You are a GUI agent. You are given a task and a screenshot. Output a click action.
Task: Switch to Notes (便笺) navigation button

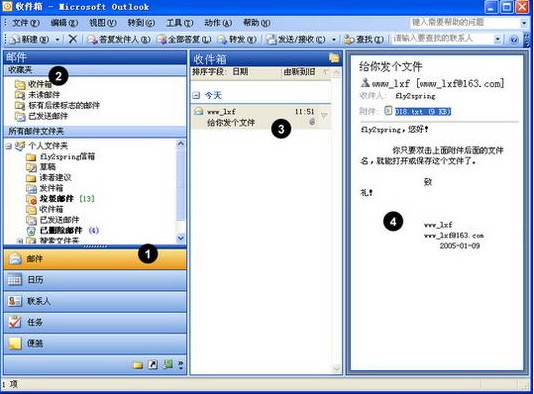click(x=95, y=343)
